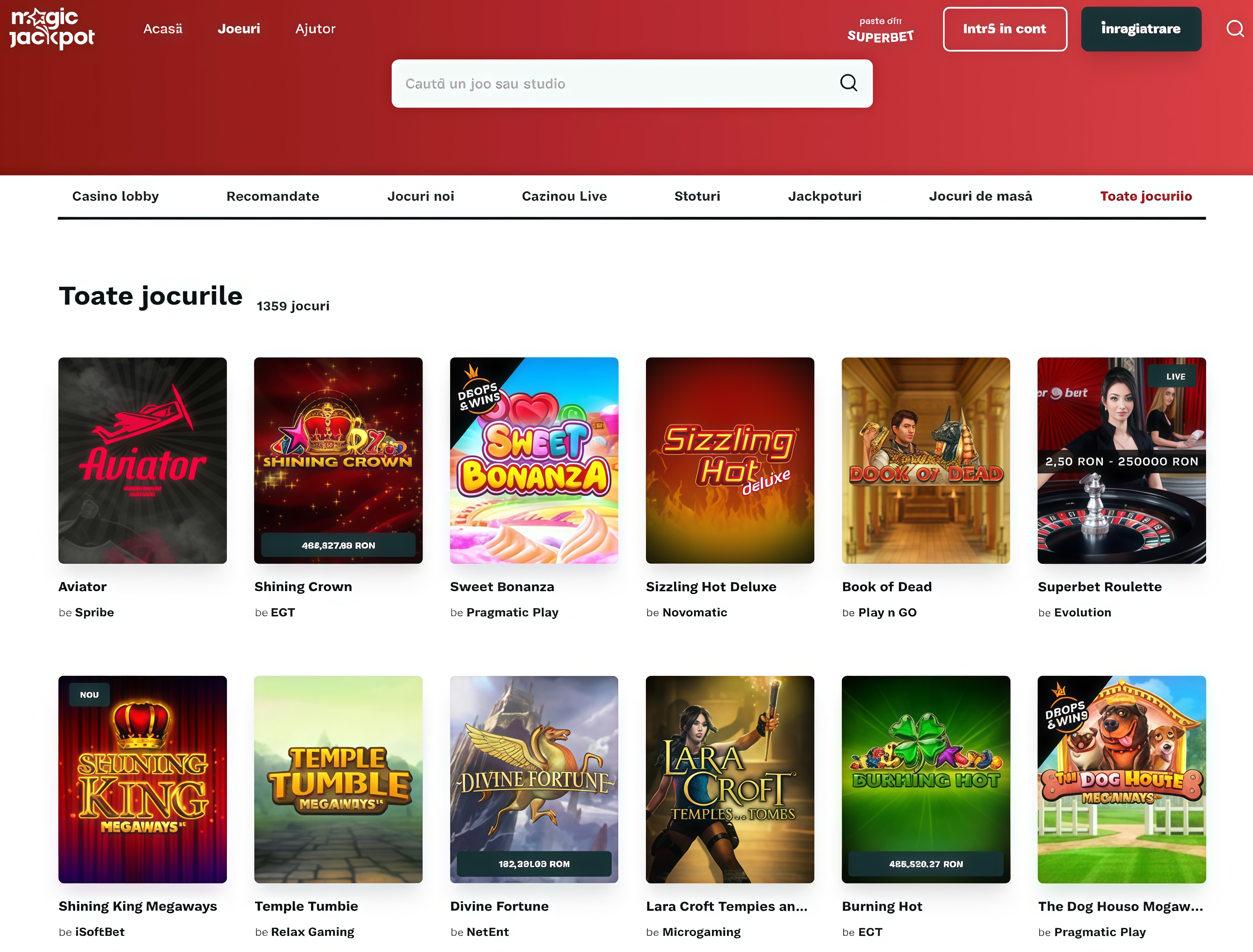
Task: Switch to Cazinou Live tab
Action: pos(564,196)
